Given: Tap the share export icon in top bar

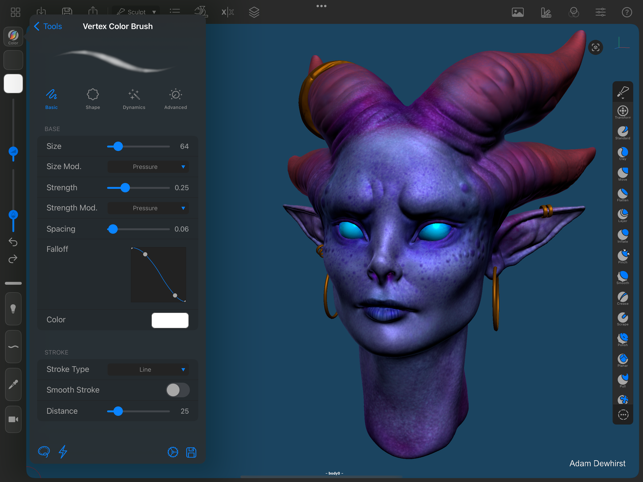Looking at the screenshot, I should (x=93, y=11).
